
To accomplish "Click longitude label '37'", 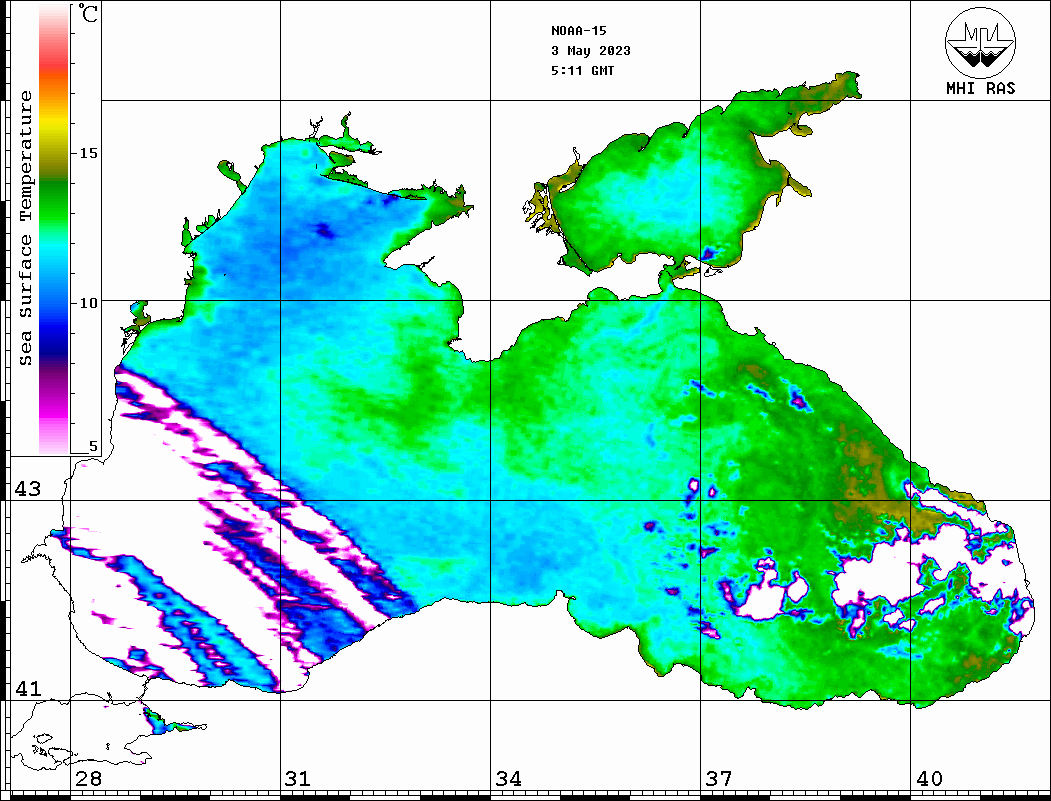I will tap(719, 778).
